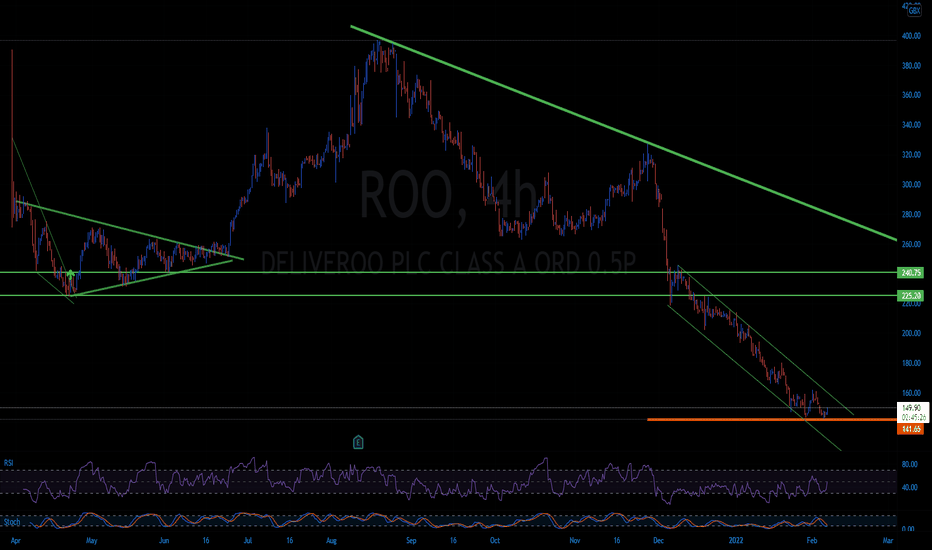This screenshot has height=550, width=932.
Task: Click the RSI indicator label
Action: point(8,463)
